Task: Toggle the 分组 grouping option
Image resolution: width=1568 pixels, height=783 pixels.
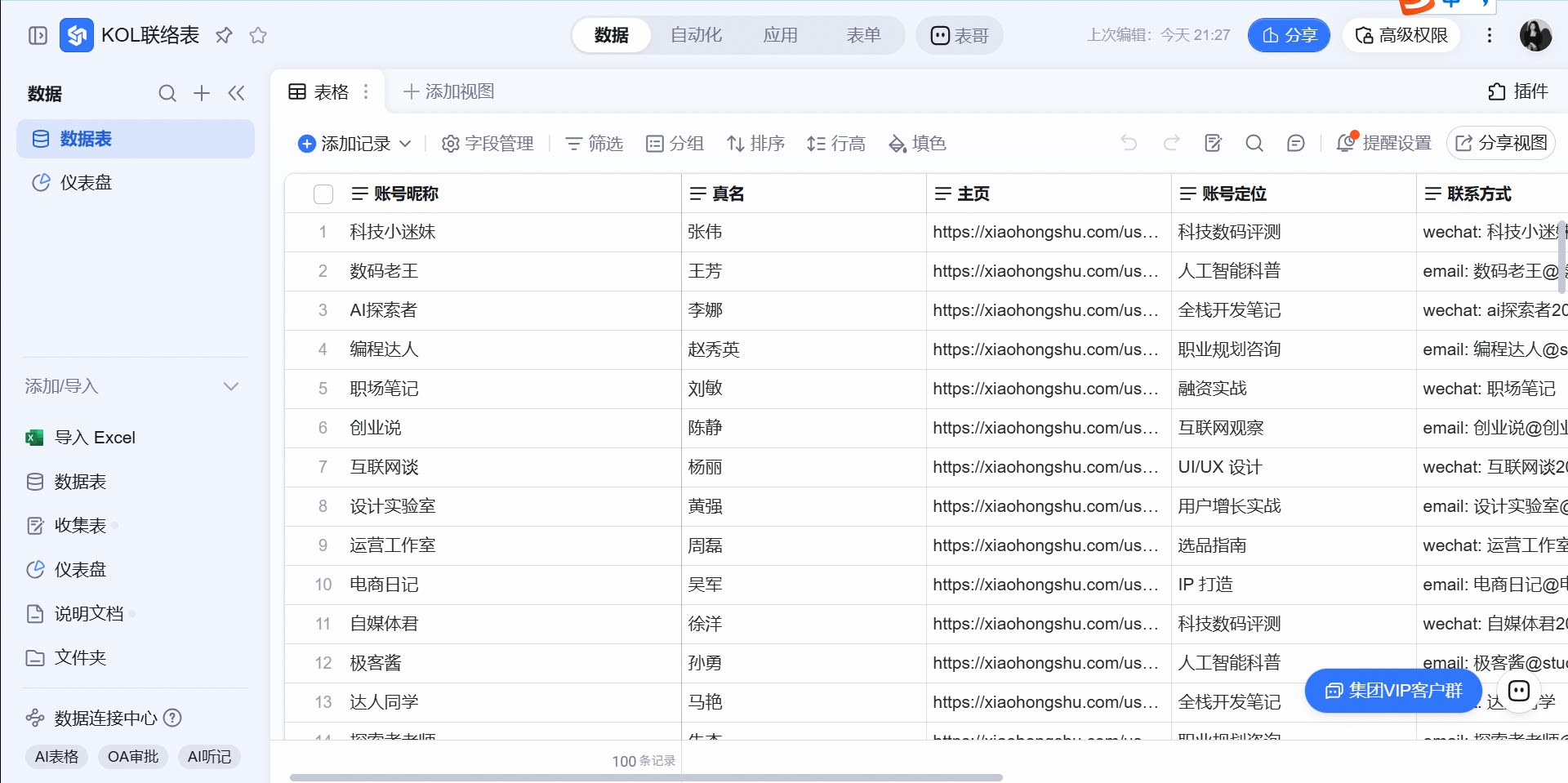Action: click(x=675, y=144)
